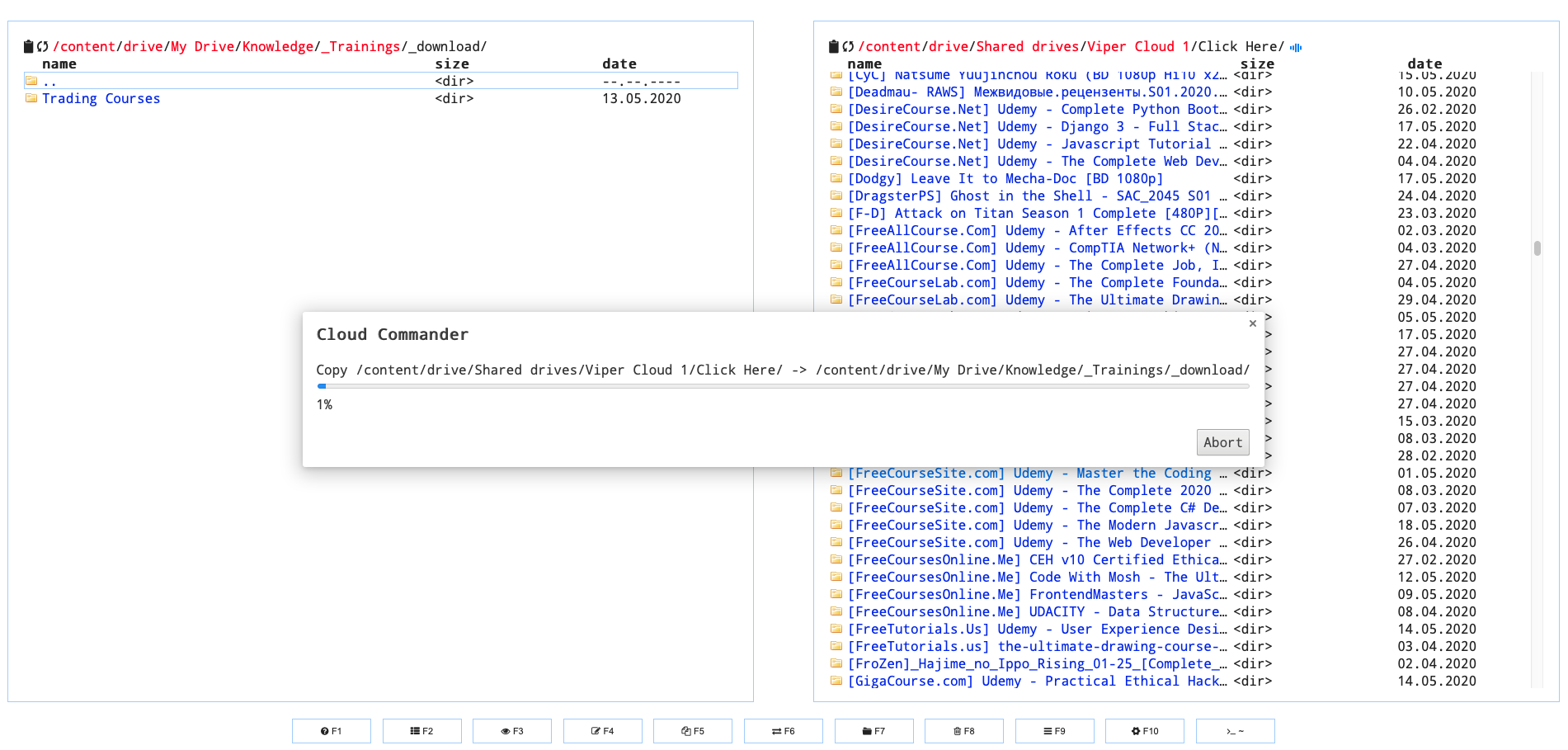Select the Trading Courses folder
This screenshot has width=1568, height=750.
click(101, 99)
